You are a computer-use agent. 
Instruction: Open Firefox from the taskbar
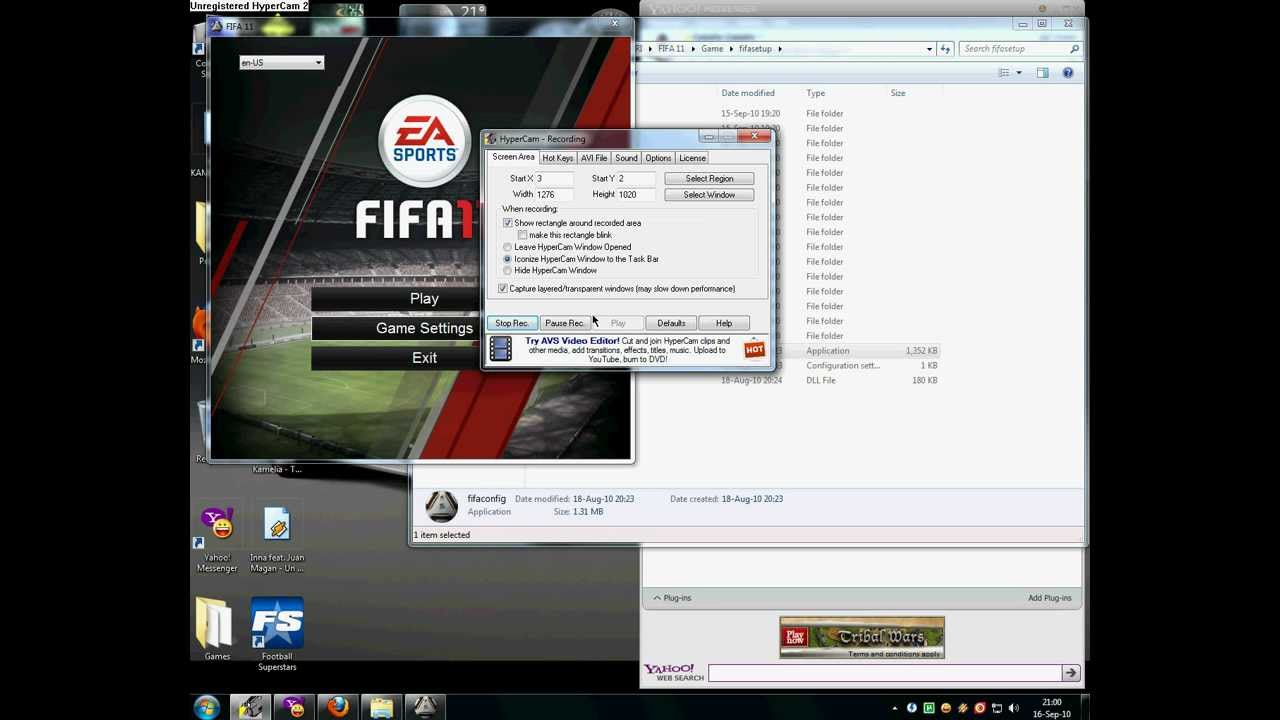coord(338,707)
